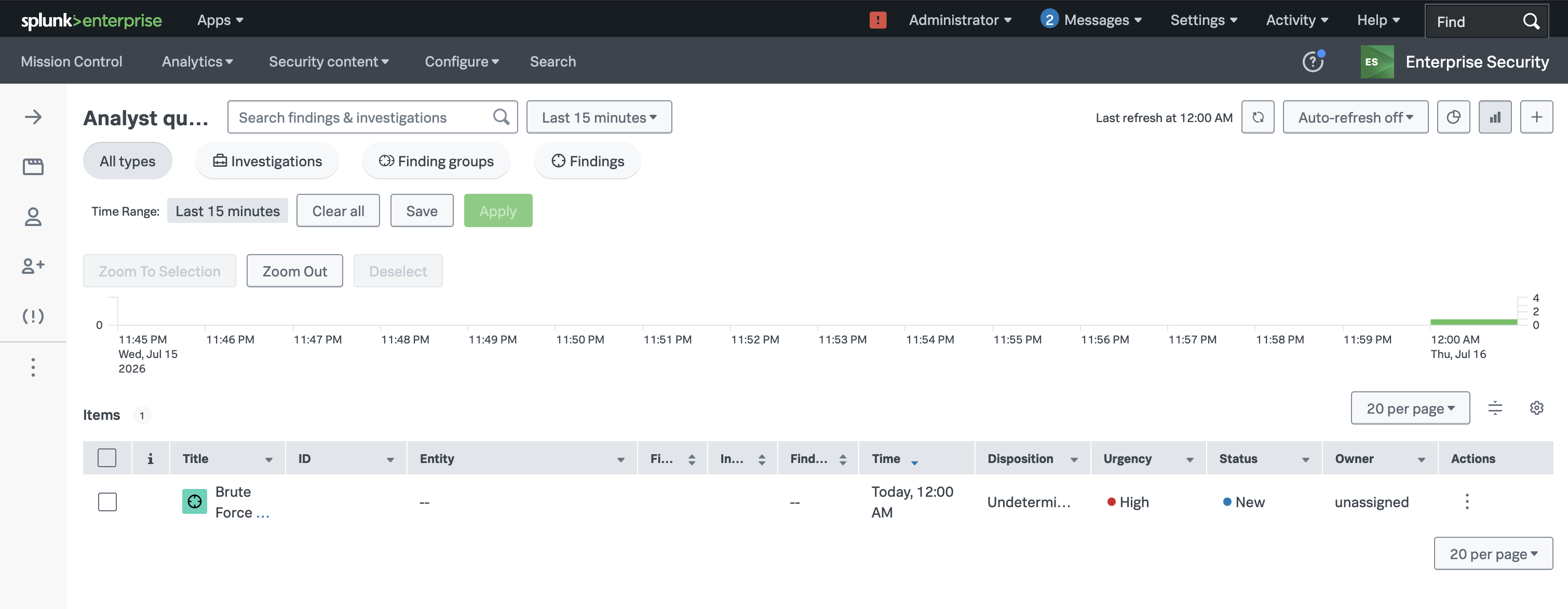Click the Find magnifier icon
The width and height of the screenshot is (1568, 609).
coord(1531,21)
